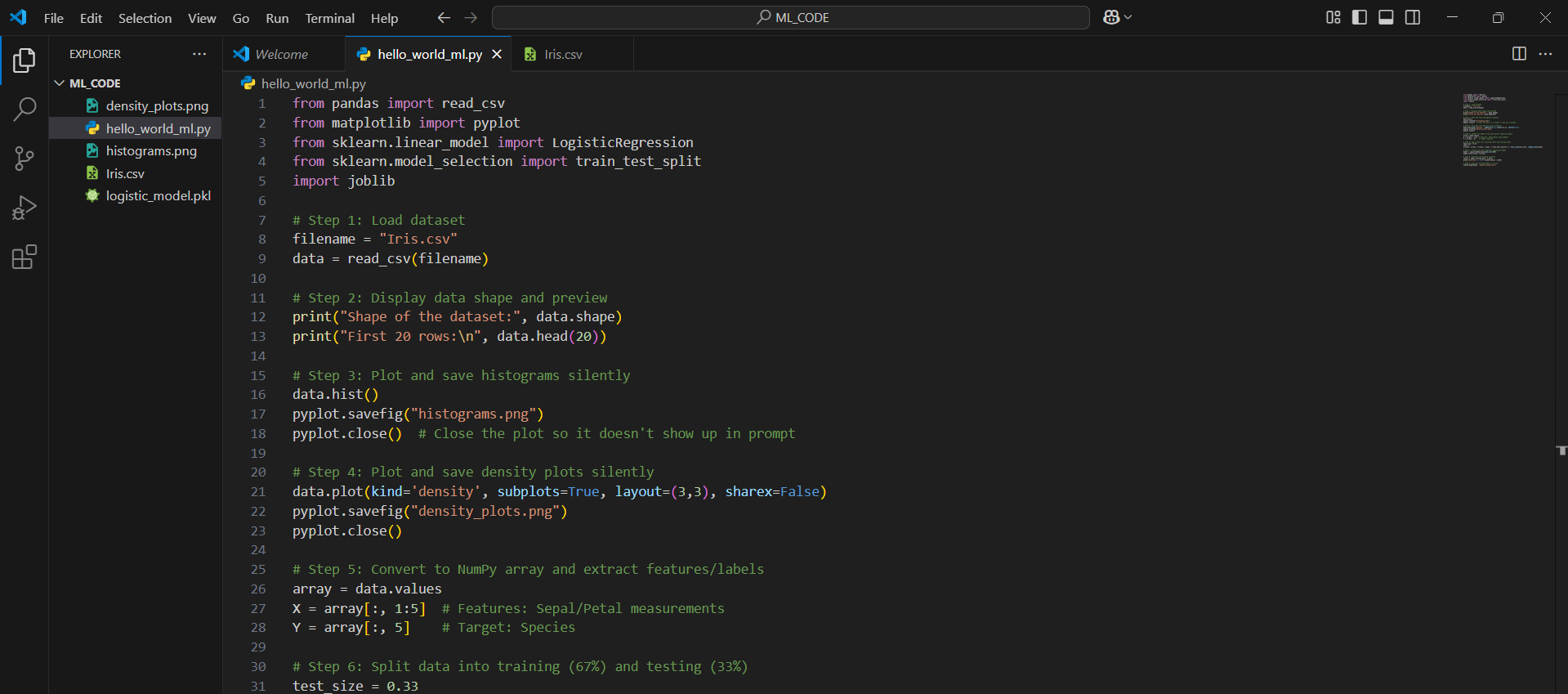Toggle the secondary side bar
The width and height of the screenshot is (1568, 694).
(1413, 17)
